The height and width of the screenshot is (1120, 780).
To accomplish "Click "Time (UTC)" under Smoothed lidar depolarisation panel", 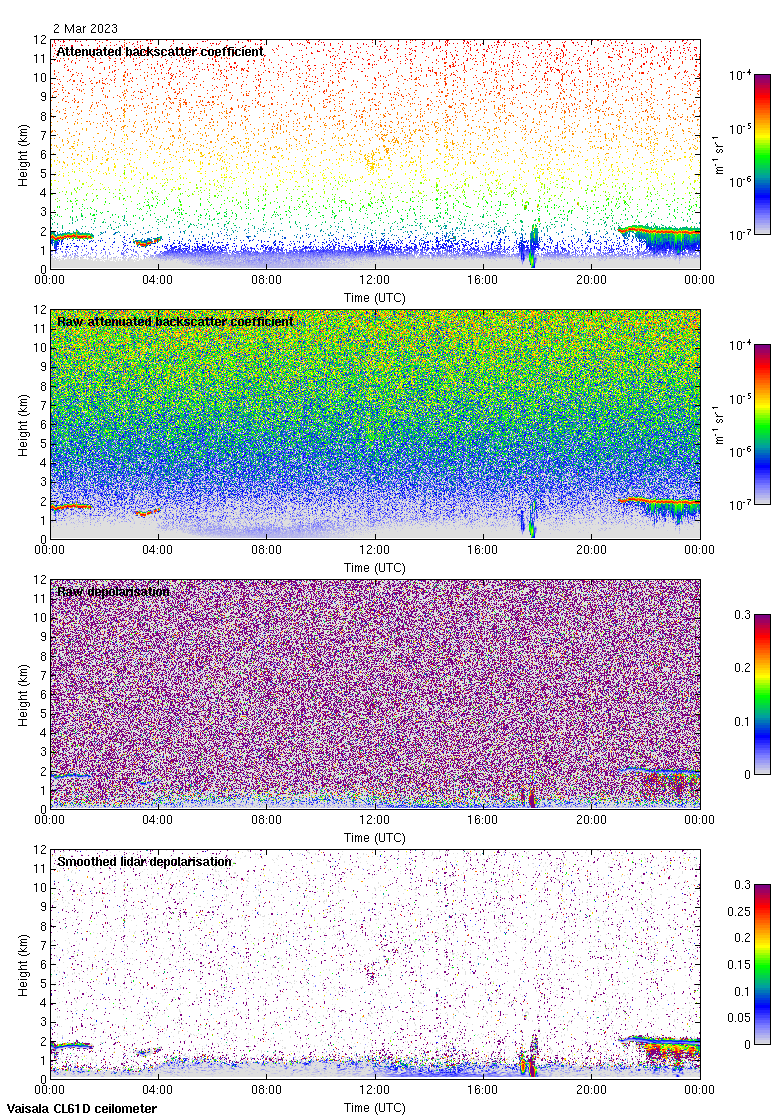I will (x=374, y=1108).
